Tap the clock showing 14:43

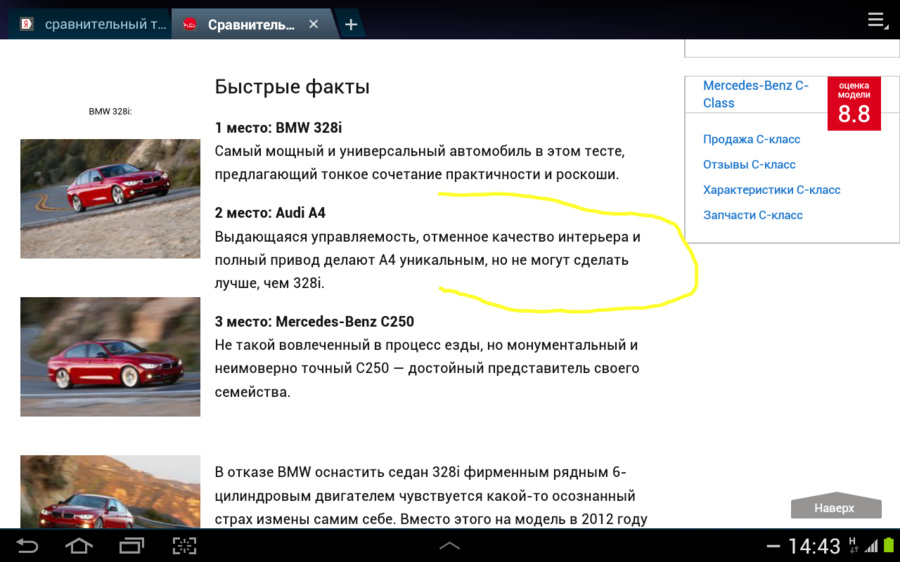[x=813, y=547]
